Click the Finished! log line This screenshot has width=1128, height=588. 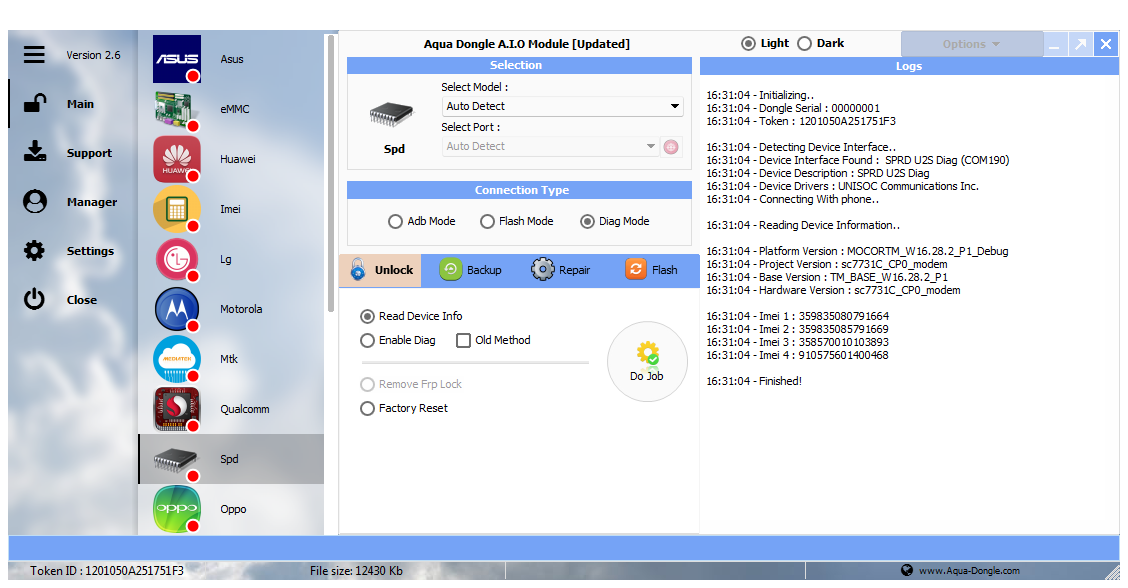click(x=754, y=381)
